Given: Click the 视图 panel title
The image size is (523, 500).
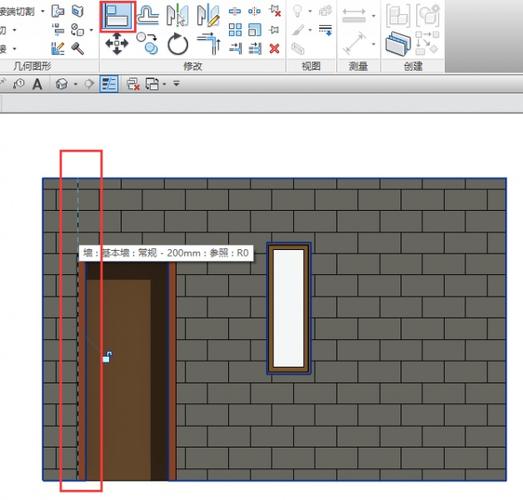Looking at the screenshot, I should [x=311, y=66].
